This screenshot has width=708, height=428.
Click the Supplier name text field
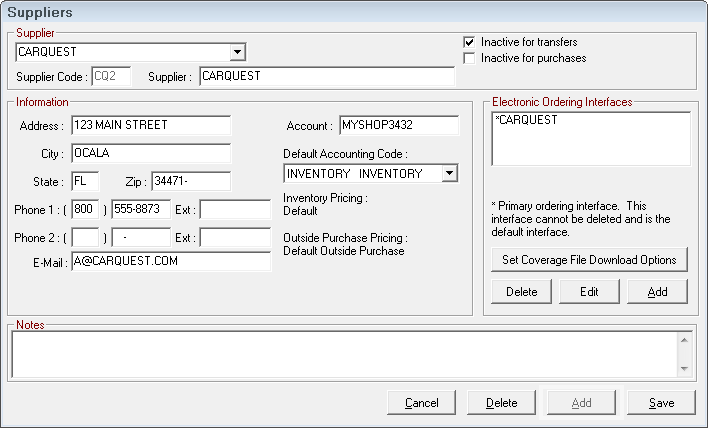pyautogui.click(x=326, y=76)
